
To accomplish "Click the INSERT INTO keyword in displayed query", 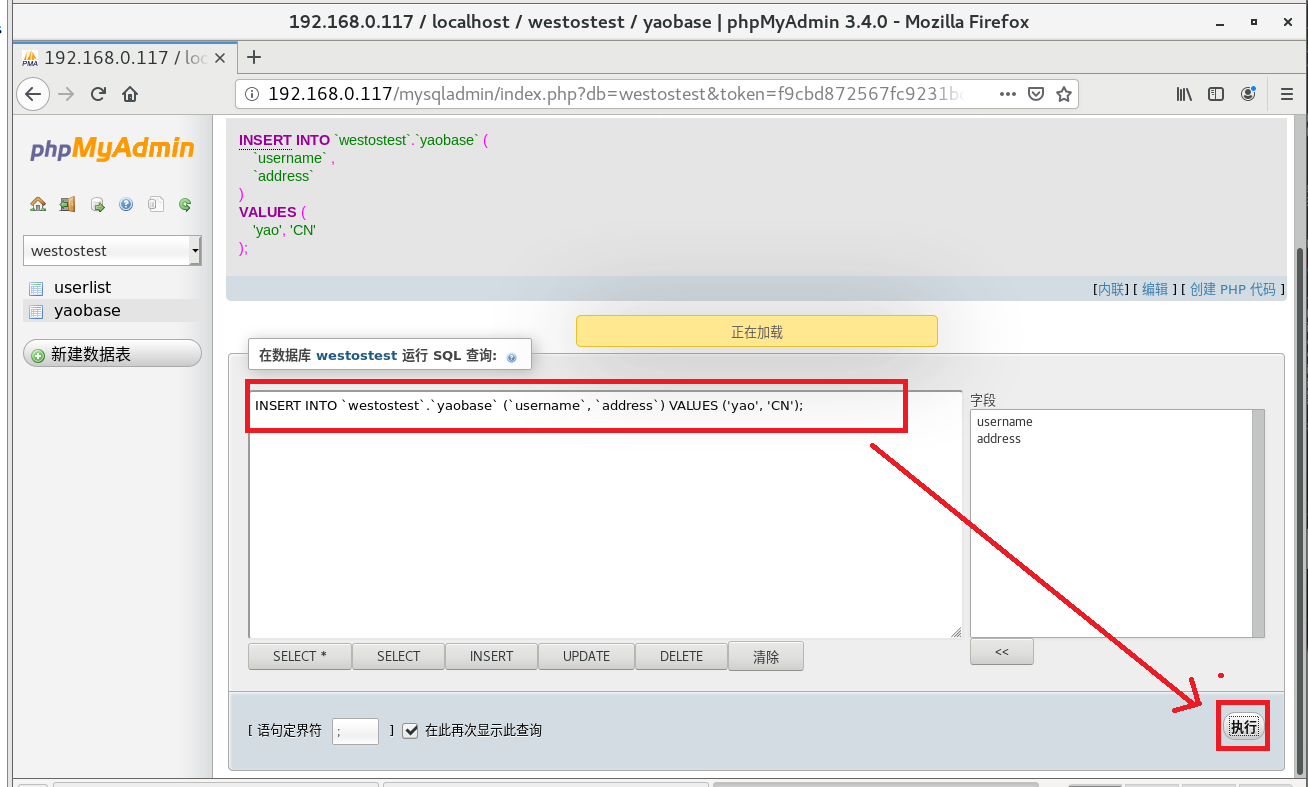I will (x=284, y=140).
